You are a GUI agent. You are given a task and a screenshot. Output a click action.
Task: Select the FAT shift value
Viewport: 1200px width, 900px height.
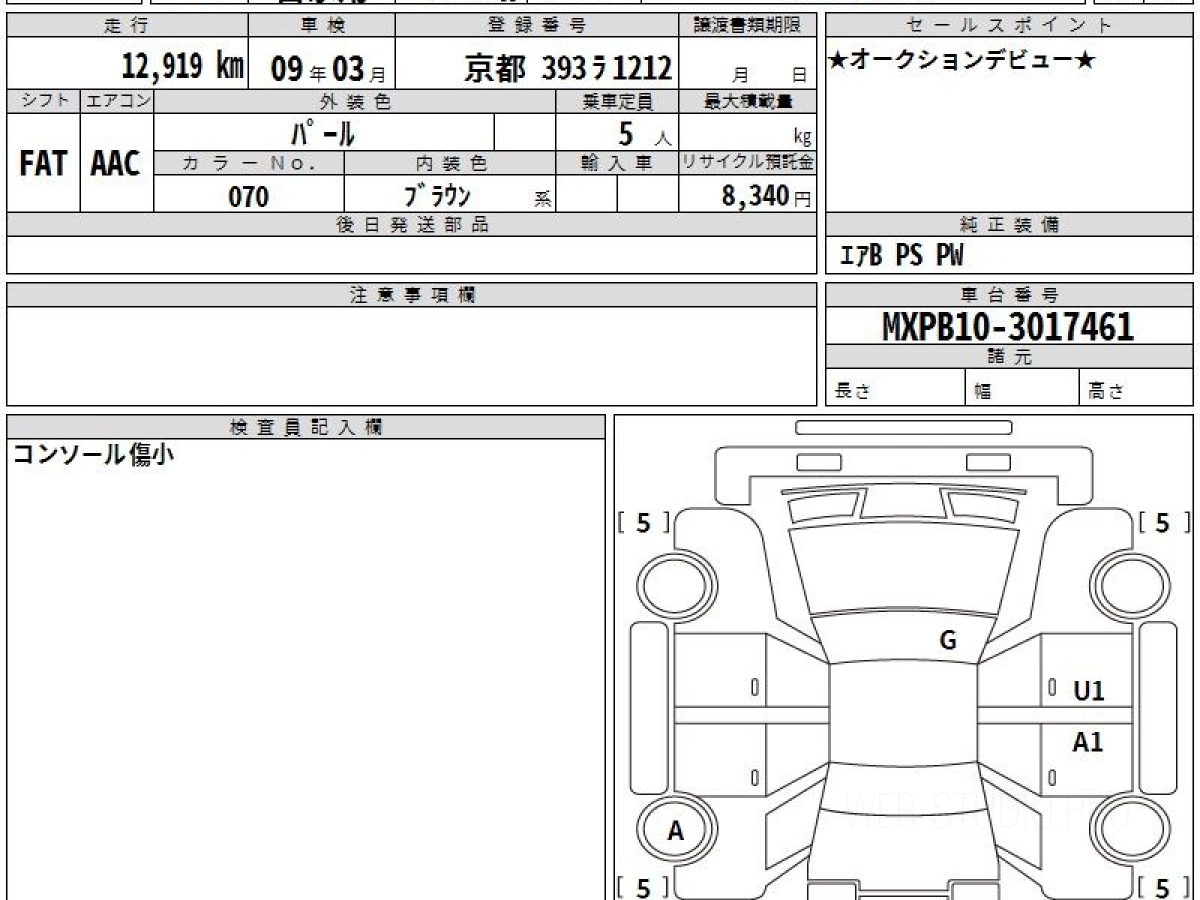pos(43,164)
